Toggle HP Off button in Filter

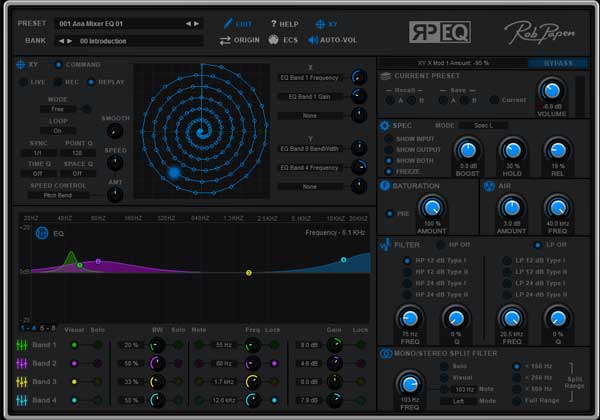441,245
